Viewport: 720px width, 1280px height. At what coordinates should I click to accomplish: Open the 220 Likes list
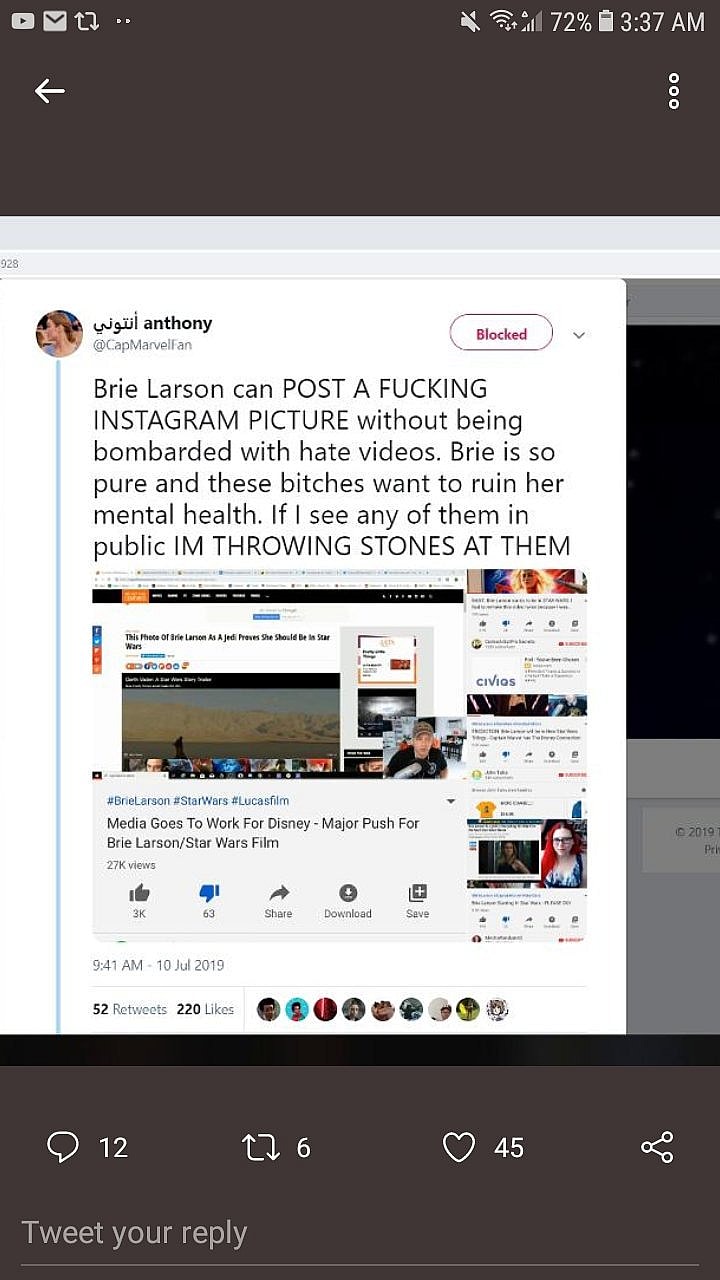pyautogui.click(x=205, y=1009)
